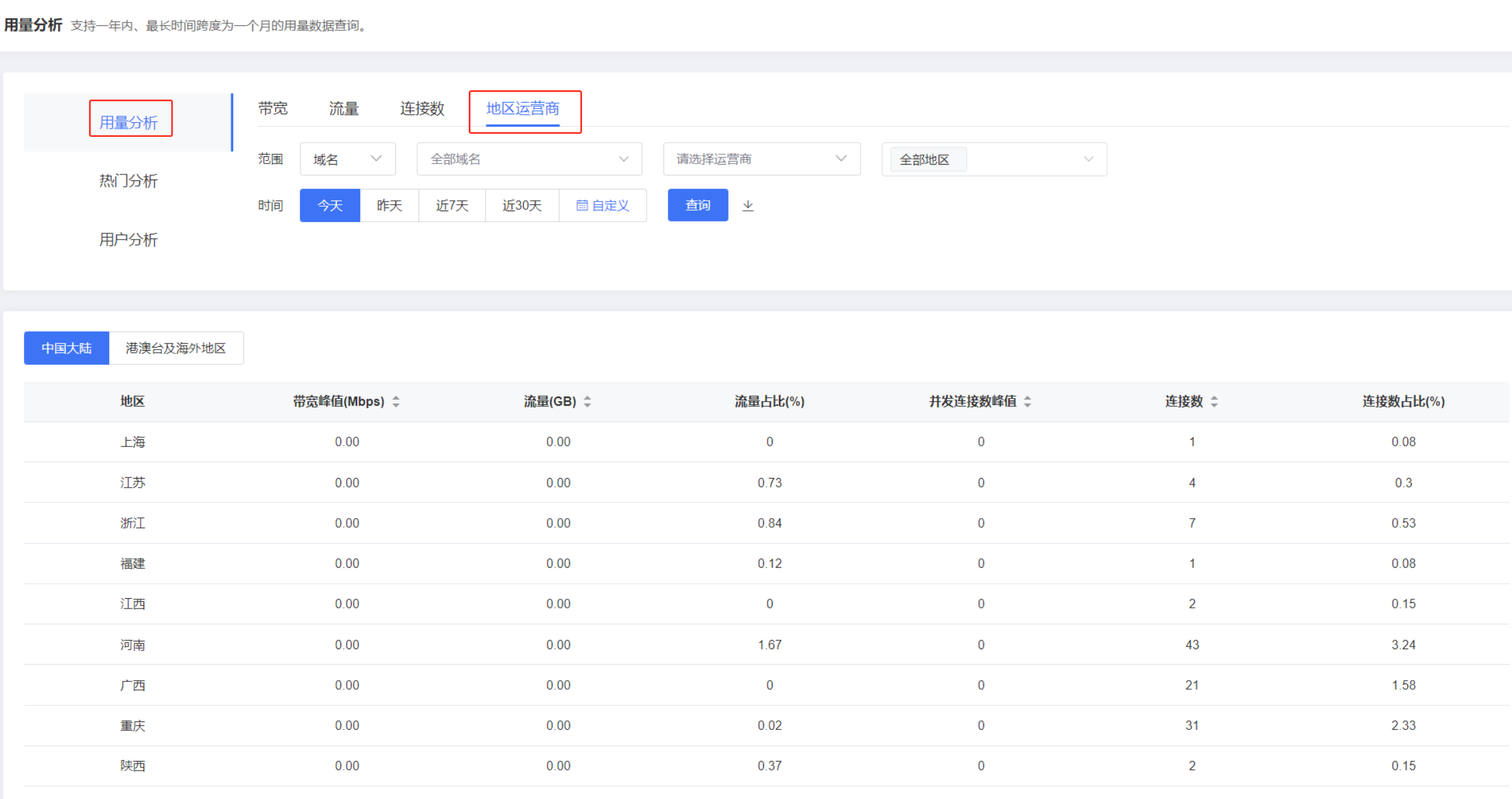Viewport: 1512px width, 799px height.
Task: Click the 福建 region row cell
Action: pos(132,563)
